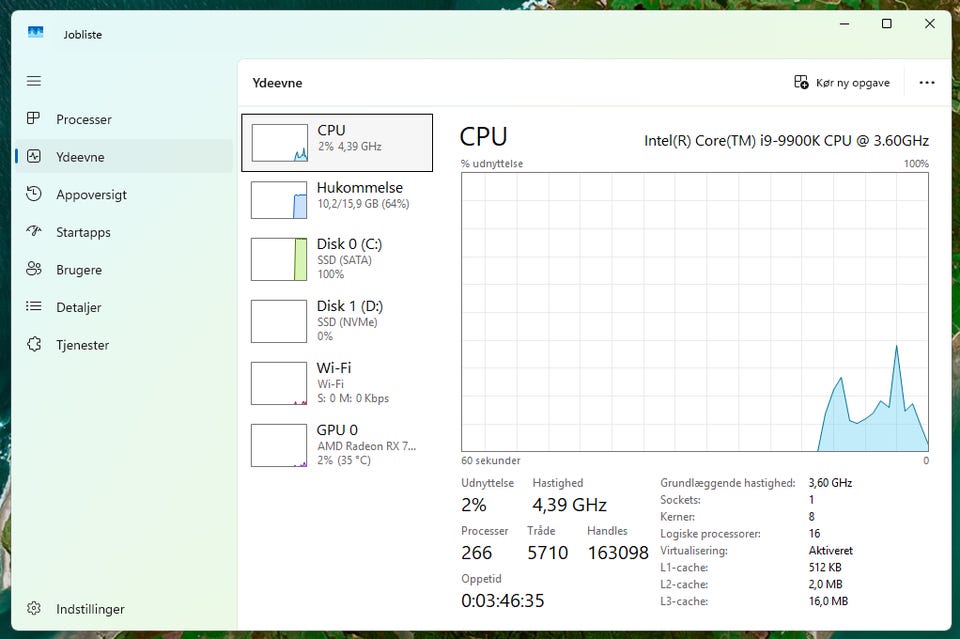Click the large CPU utilization graph

click(695, 312)
